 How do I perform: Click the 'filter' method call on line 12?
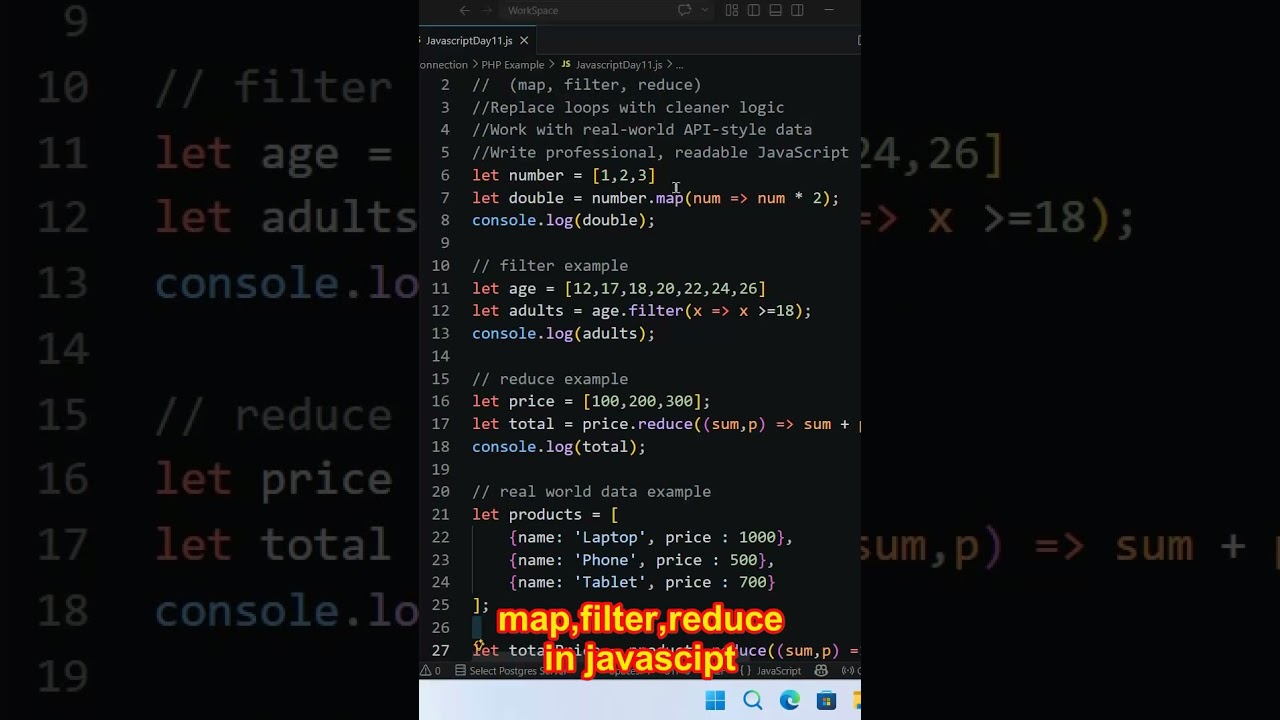(656, 311)
